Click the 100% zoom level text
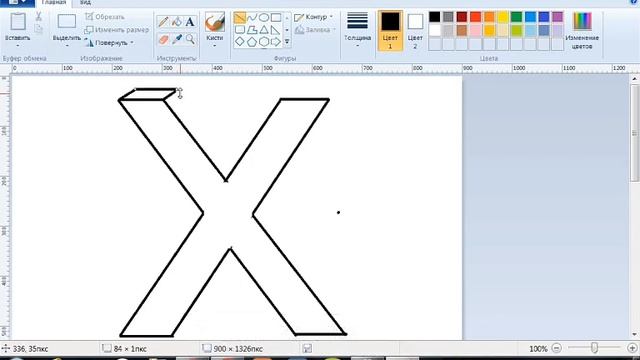This screenshot has height=360, width=640. pos(538,349)
